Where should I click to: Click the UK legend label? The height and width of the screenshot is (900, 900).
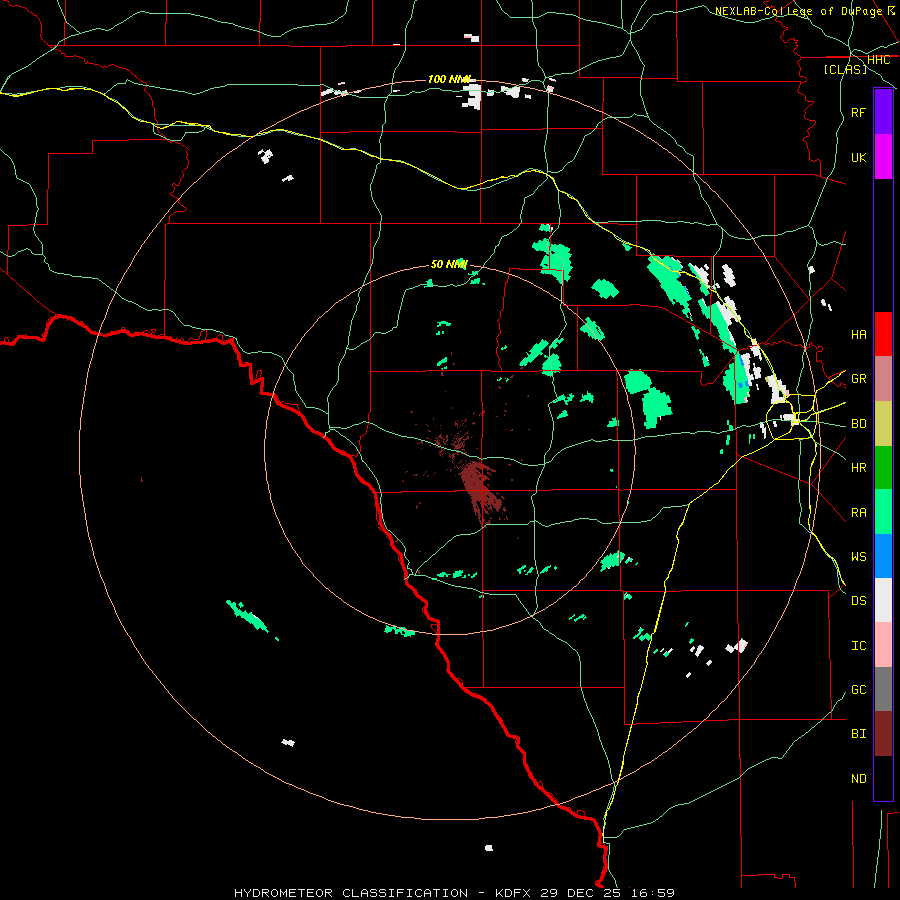click(858, 157)
